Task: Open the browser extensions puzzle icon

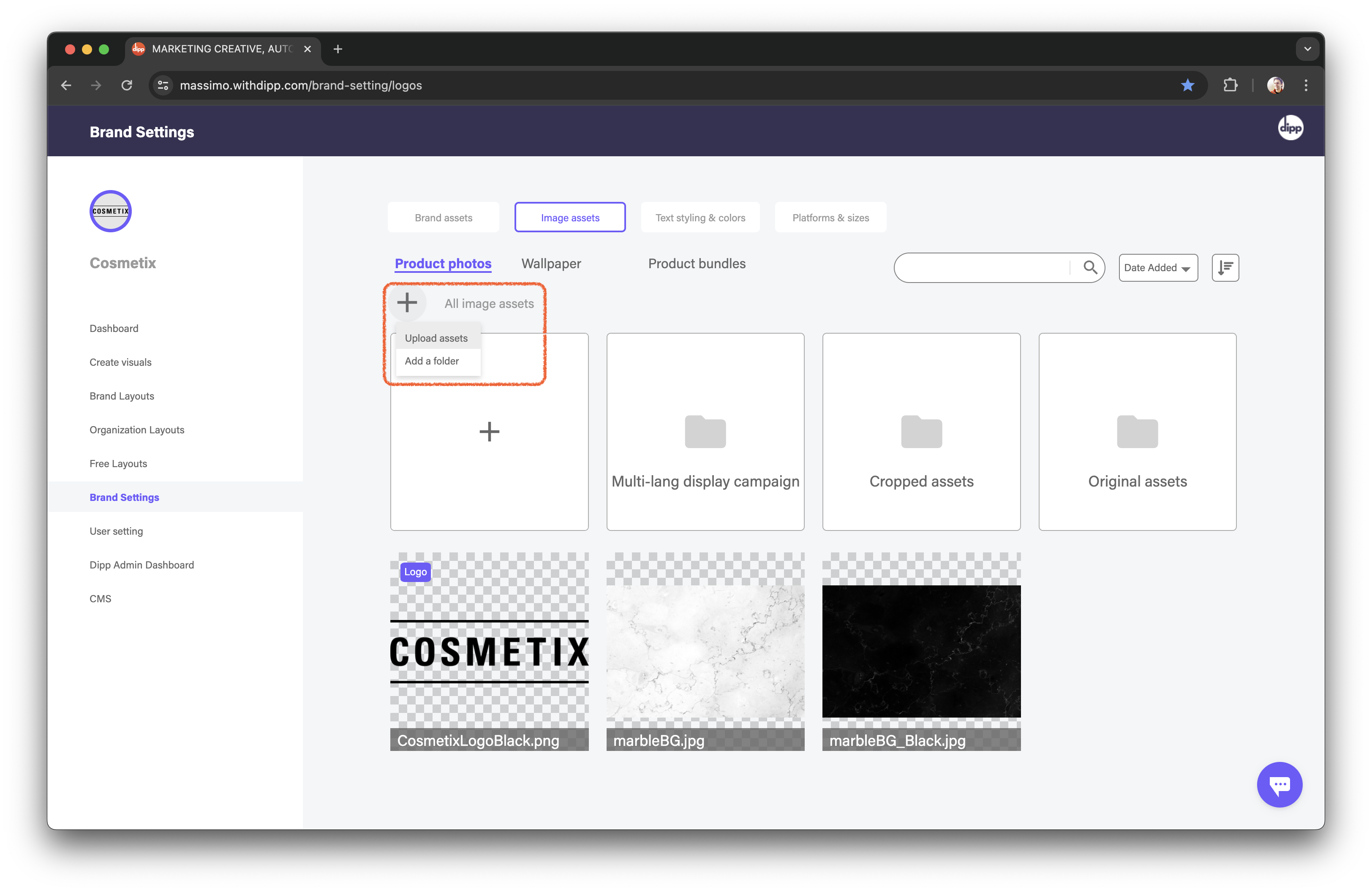Action: pos(1230,85)
